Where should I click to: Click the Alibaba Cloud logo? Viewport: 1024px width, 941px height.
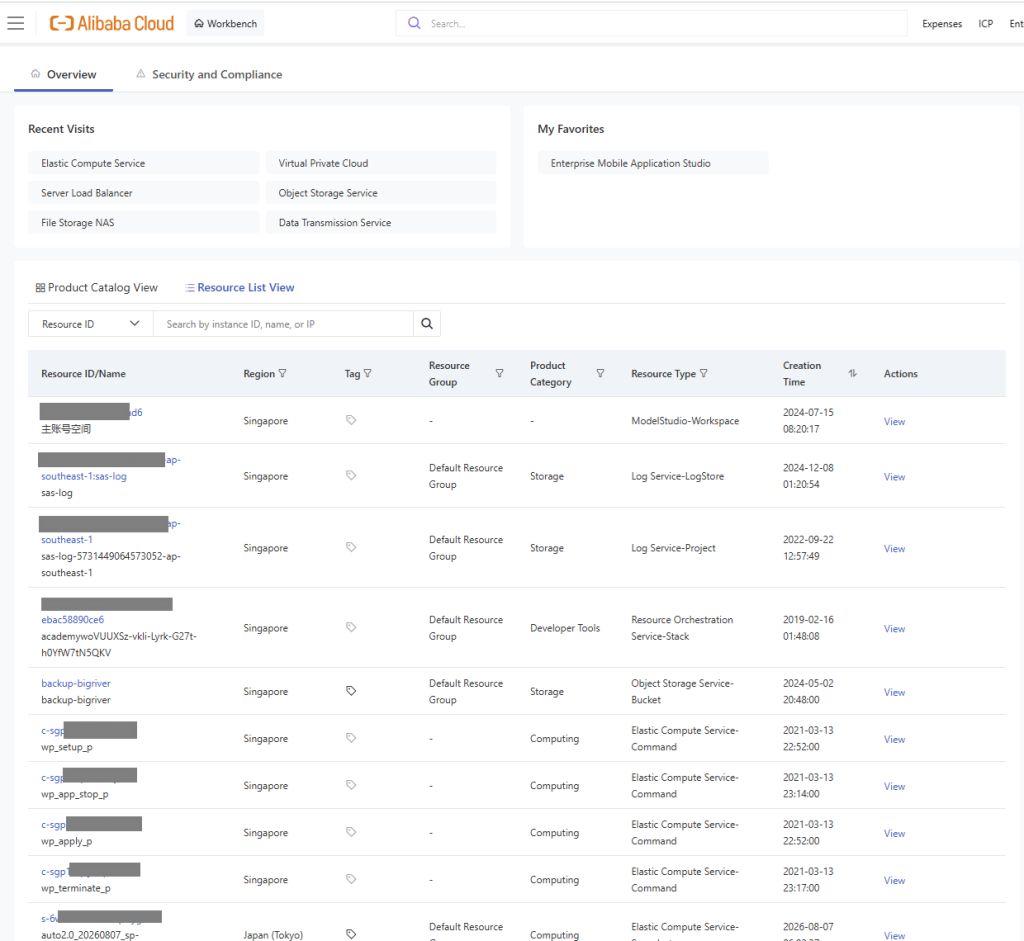112,24
